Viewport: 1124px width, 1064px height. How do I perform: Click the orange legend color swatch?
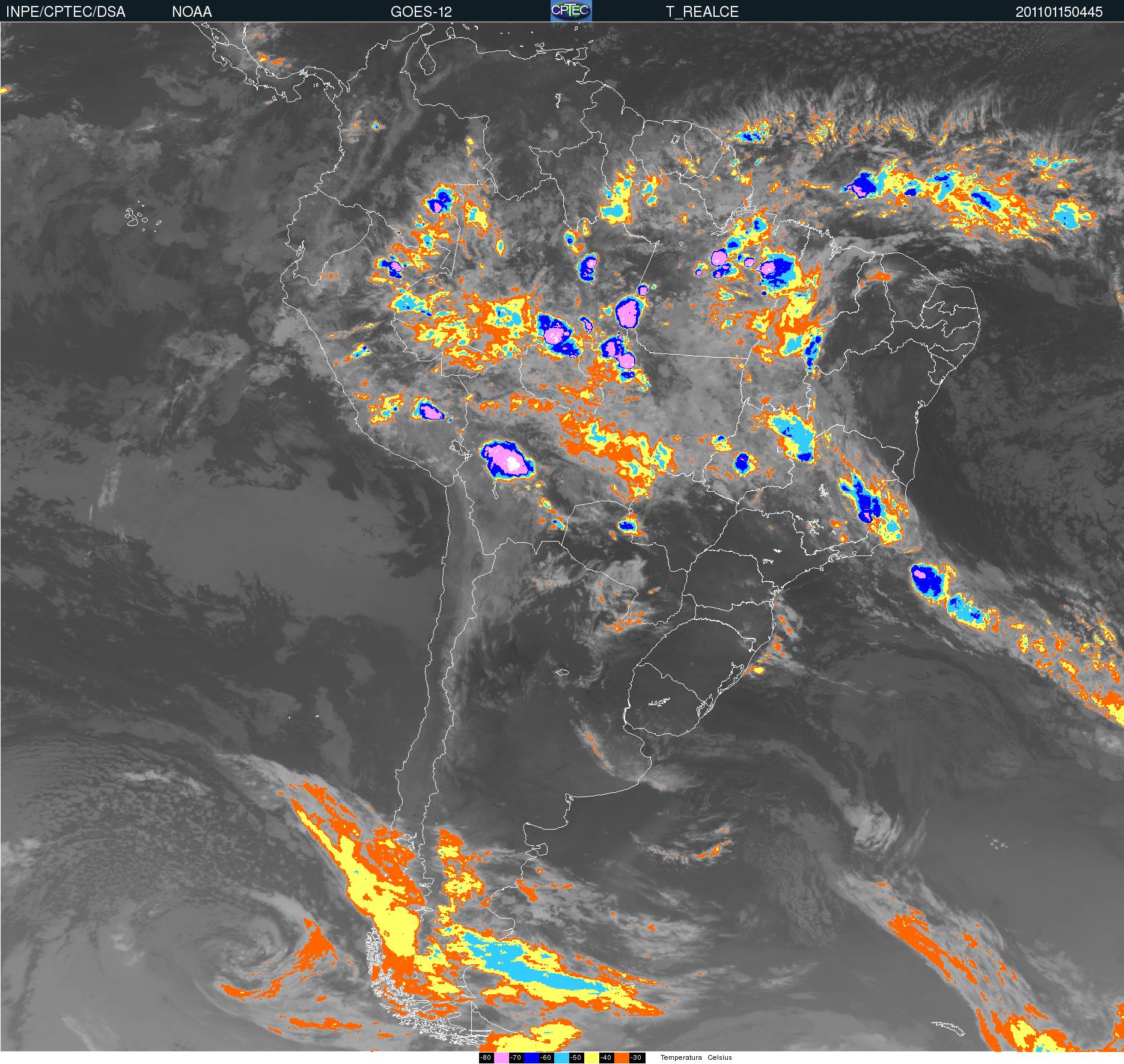[622, 1058]
